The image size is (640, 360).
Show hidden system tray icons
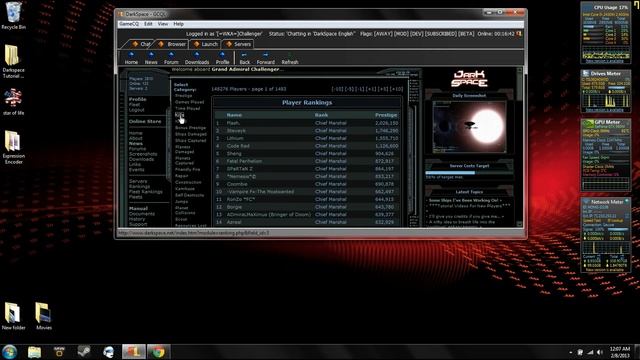click(x=571, y=352)
